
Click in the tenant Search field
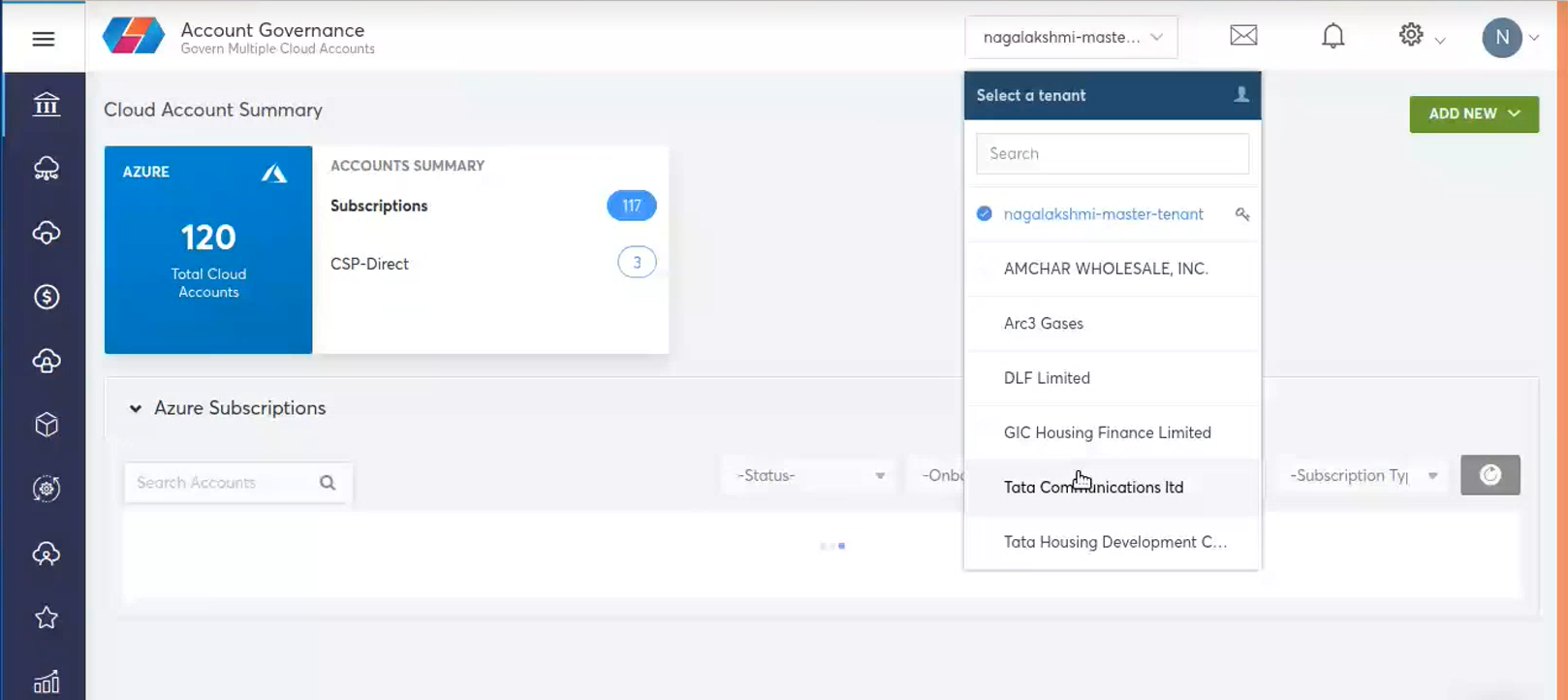(x=1113, y=153)
